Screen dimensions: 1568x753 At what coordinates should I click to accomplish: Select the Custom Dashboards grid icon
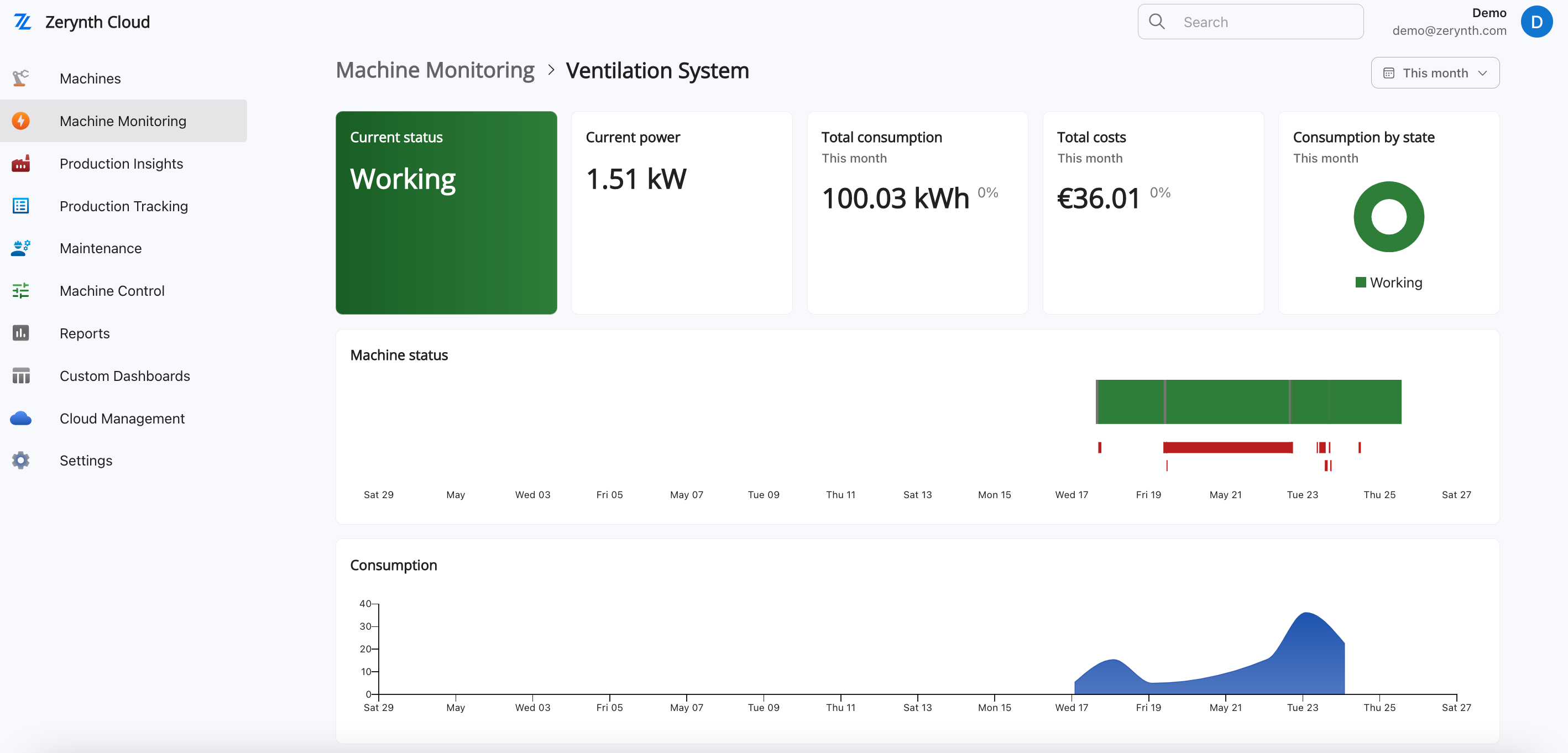(20, 375)
